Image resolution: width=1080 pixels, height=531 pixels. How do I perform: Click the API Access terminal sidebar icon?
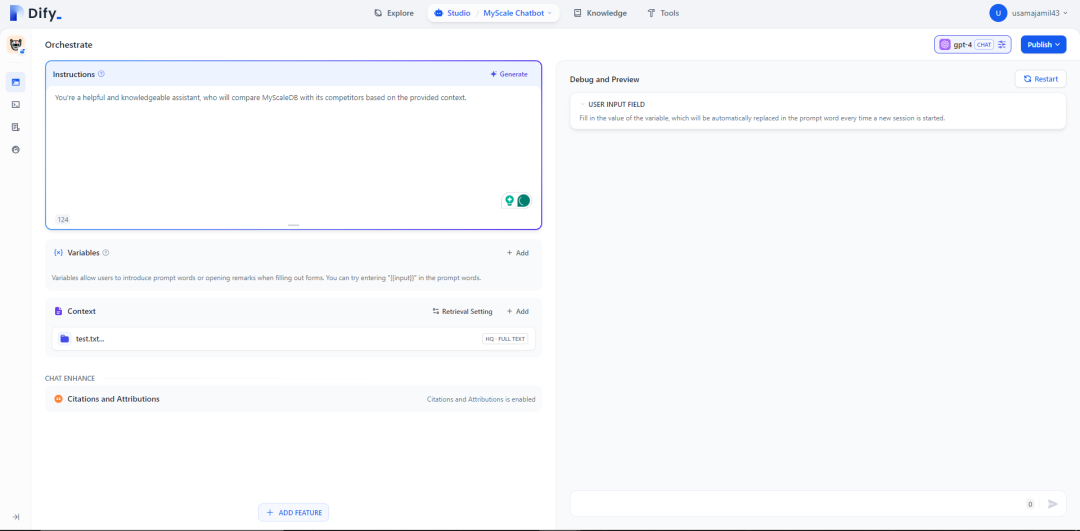(16, 104)
